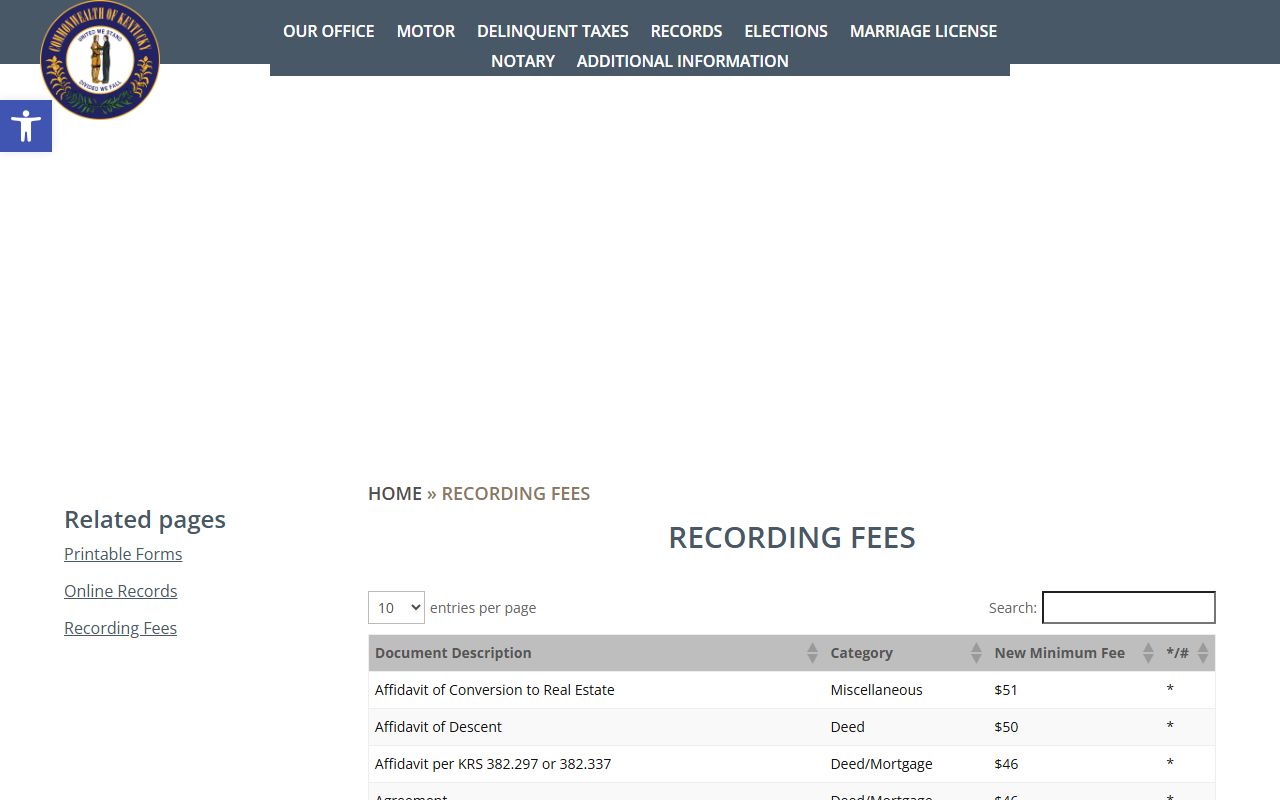Viewport: 1280px width, 800px height.
Task: Go to Online Records page
Action: point(121,591)
